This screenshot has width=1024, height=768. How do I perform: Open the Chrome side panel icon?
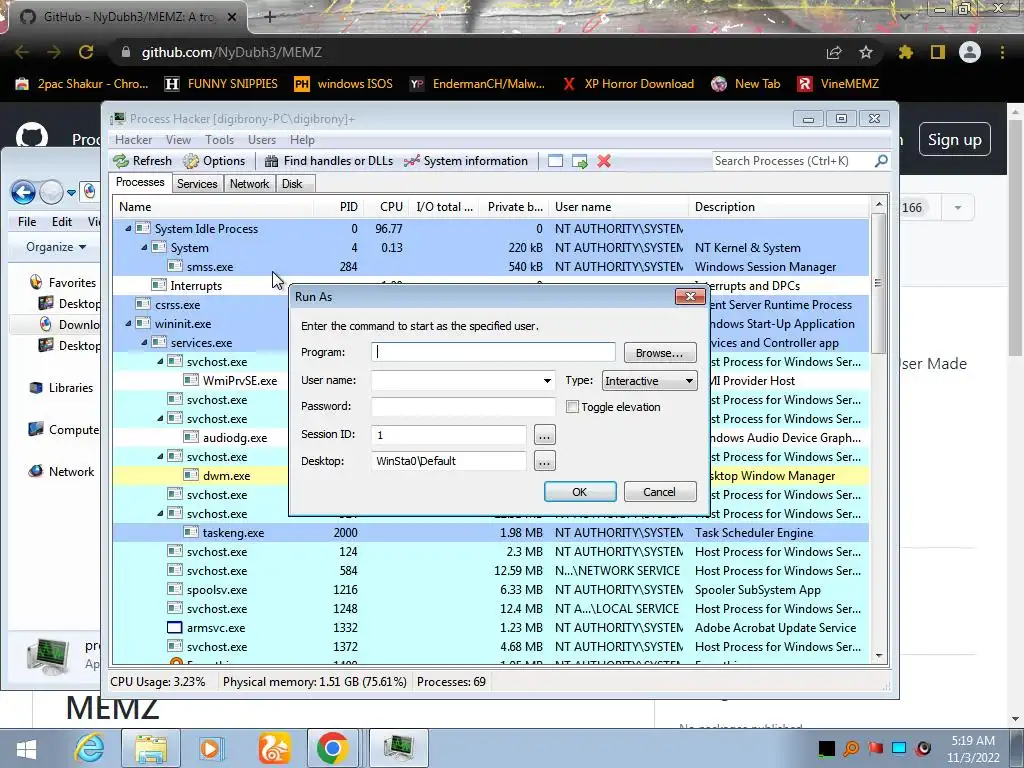pos(938,52)
